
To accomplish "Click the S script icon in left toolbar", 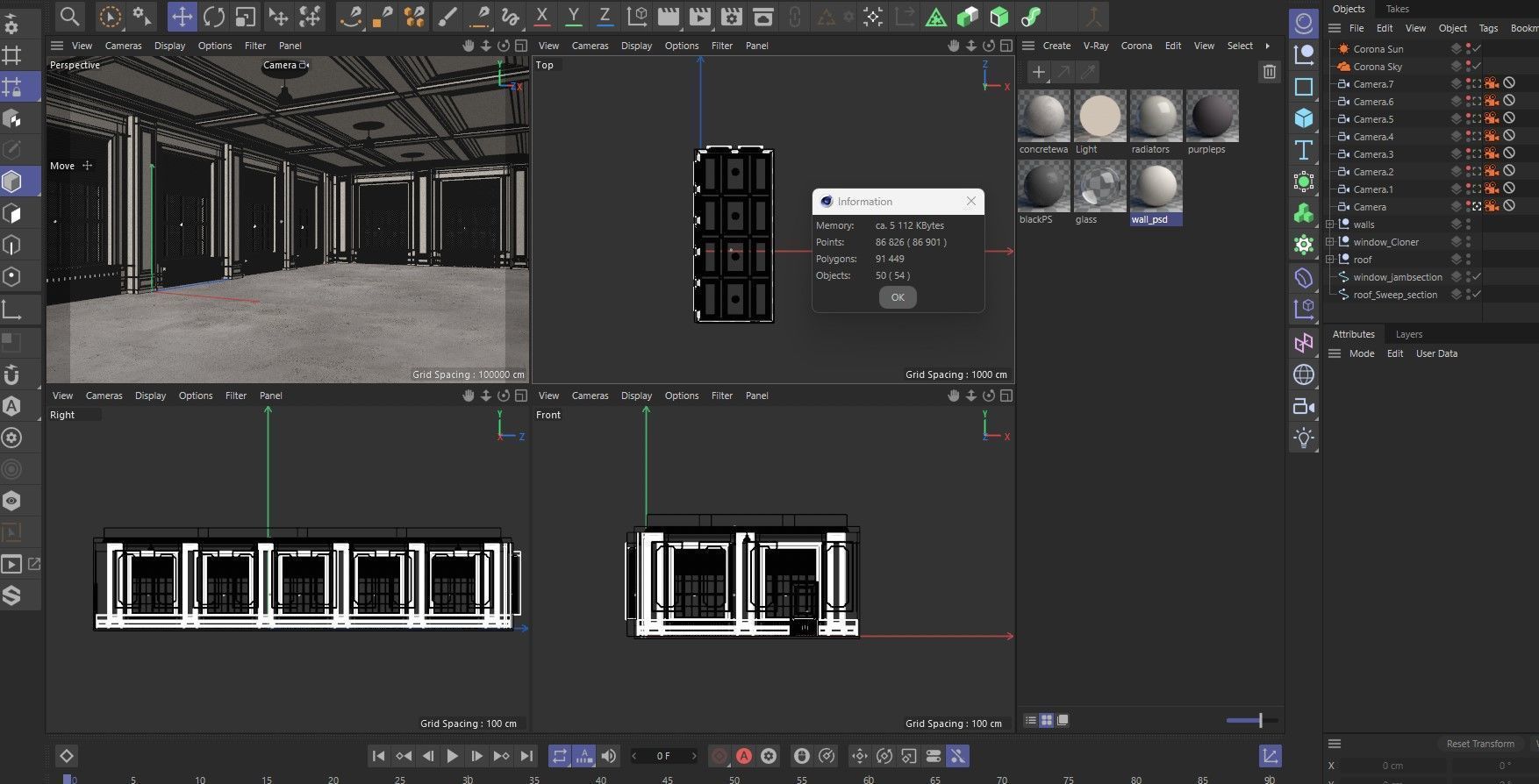I will (12, 595).
